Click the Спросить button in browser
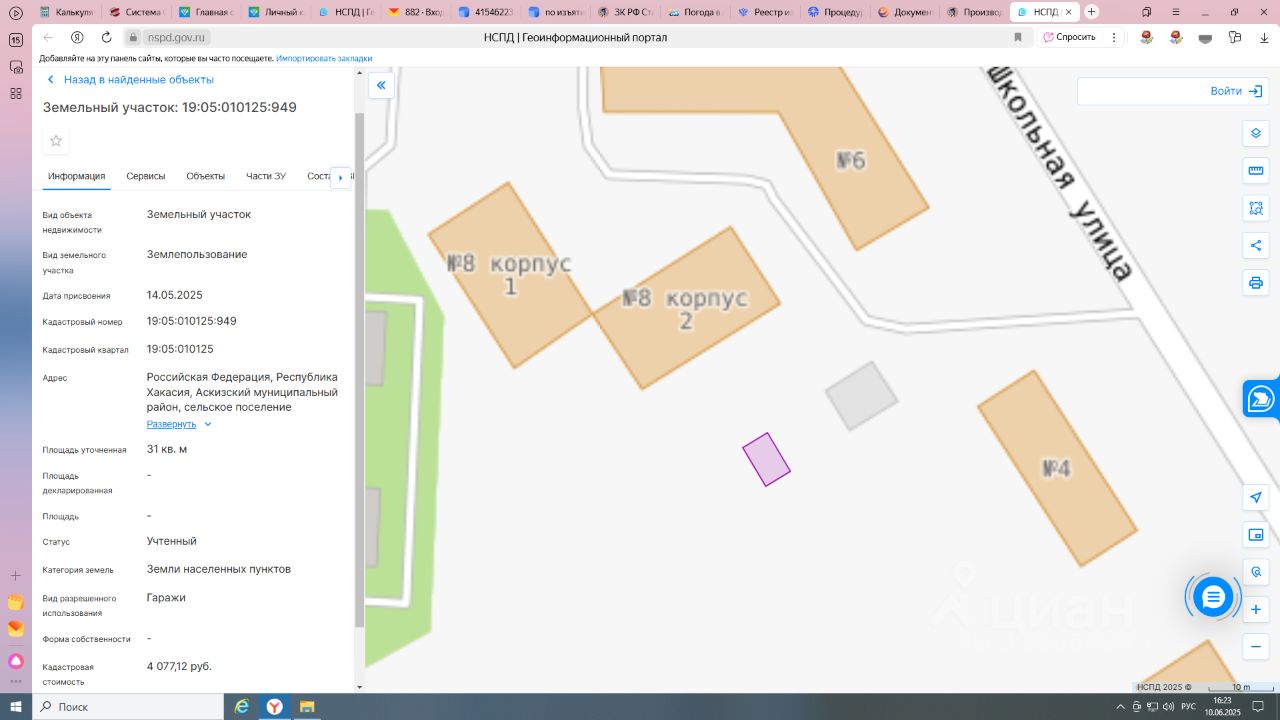This screenshot has width=1280, height=720. pos(1069,37)
